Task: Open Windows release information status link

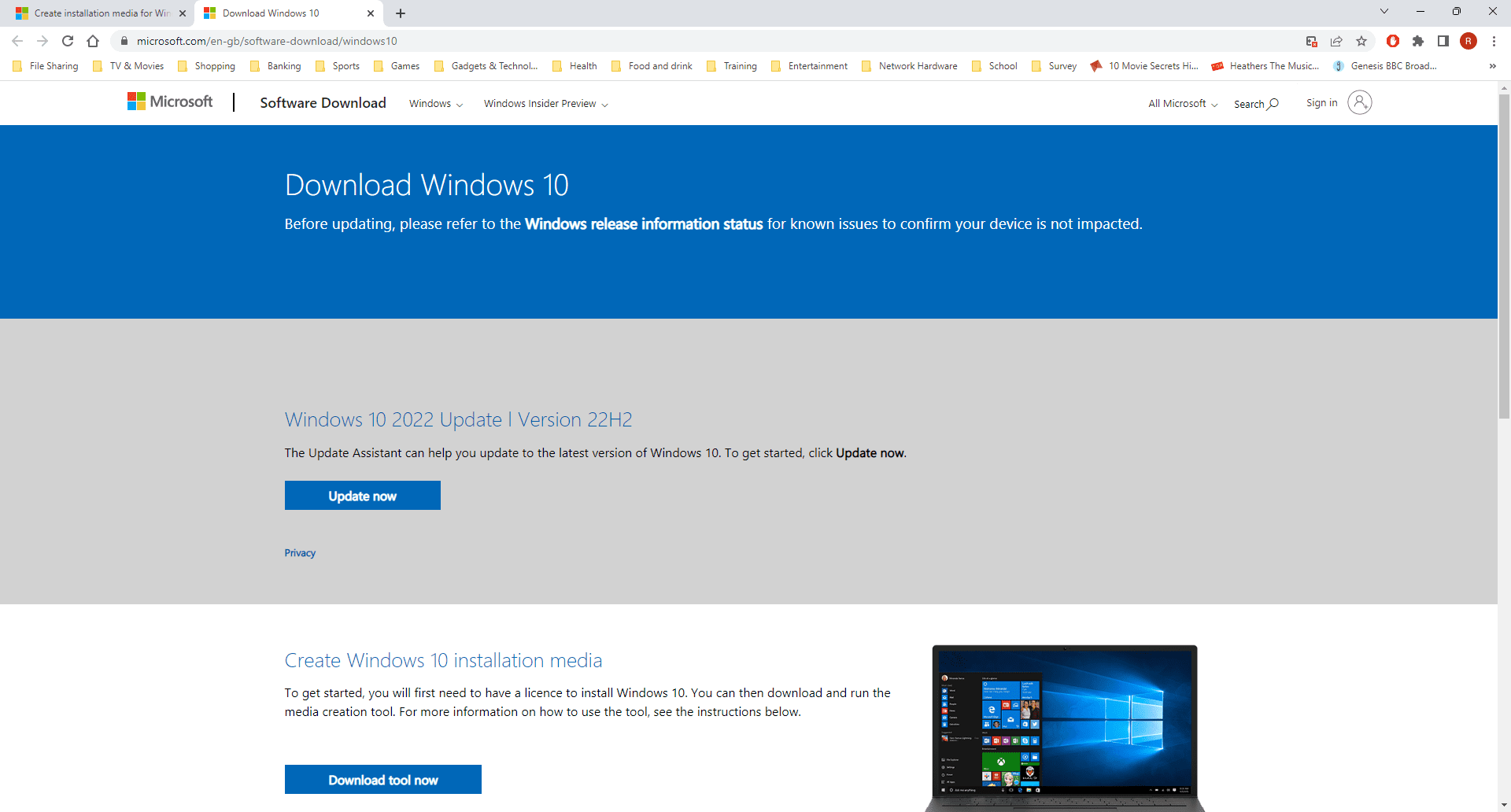Action: [644, 224]
